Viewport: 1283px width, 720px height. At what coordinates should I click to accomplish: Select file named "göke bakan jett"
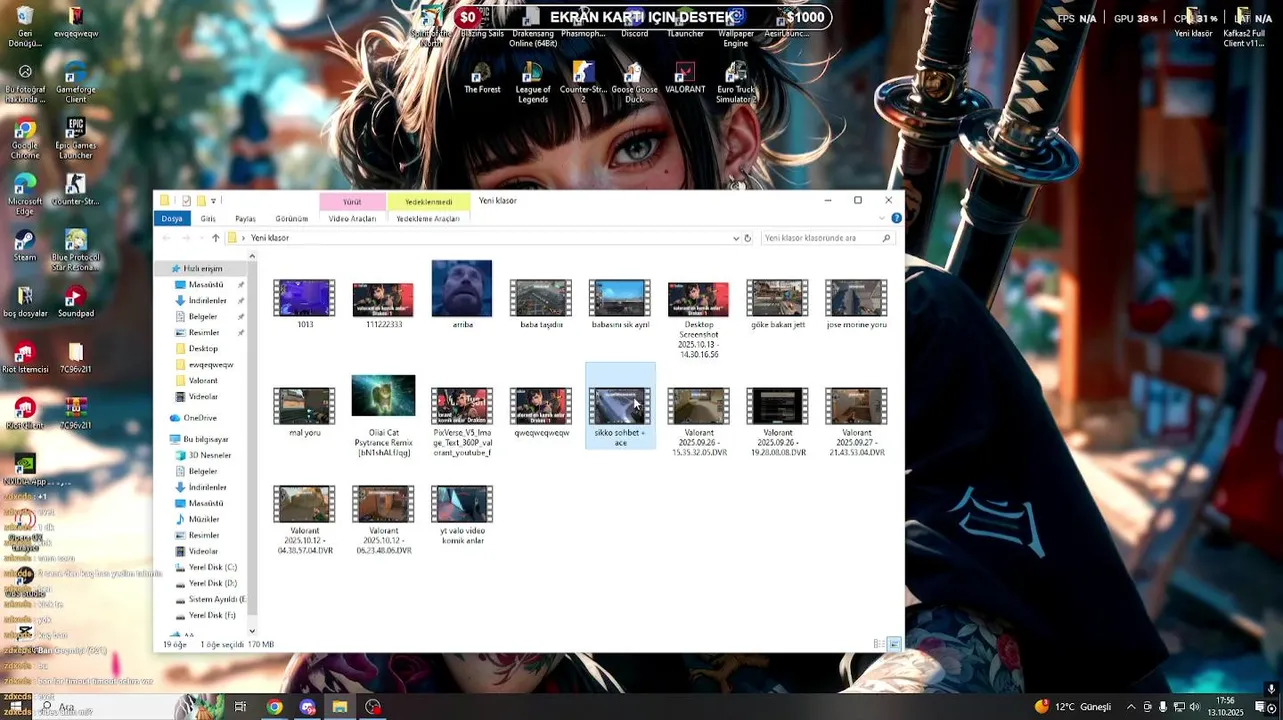pos(777,304)
